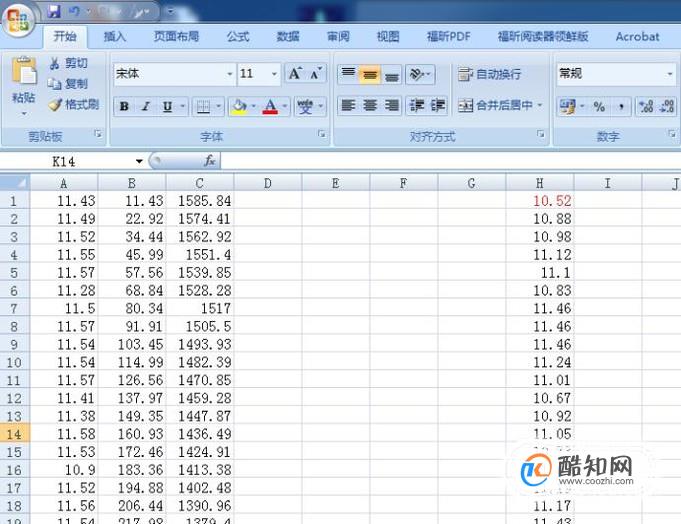Screen dimensions: 681x524
Task: Copy selection with 复制
Action: tap(68, 83)
